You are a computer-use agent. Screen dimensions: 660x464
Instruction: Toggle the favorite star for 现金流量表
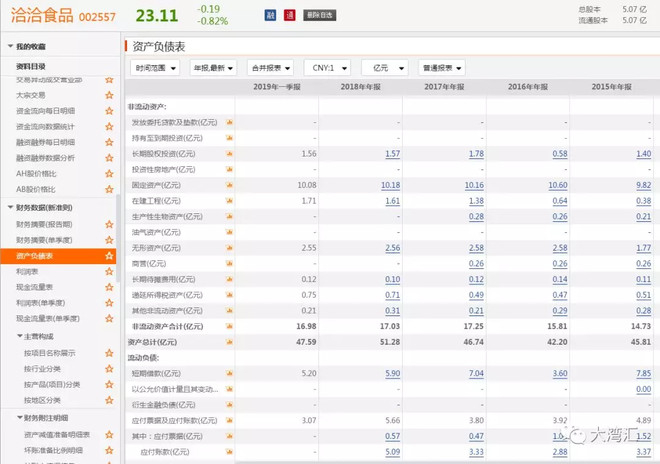109,287
